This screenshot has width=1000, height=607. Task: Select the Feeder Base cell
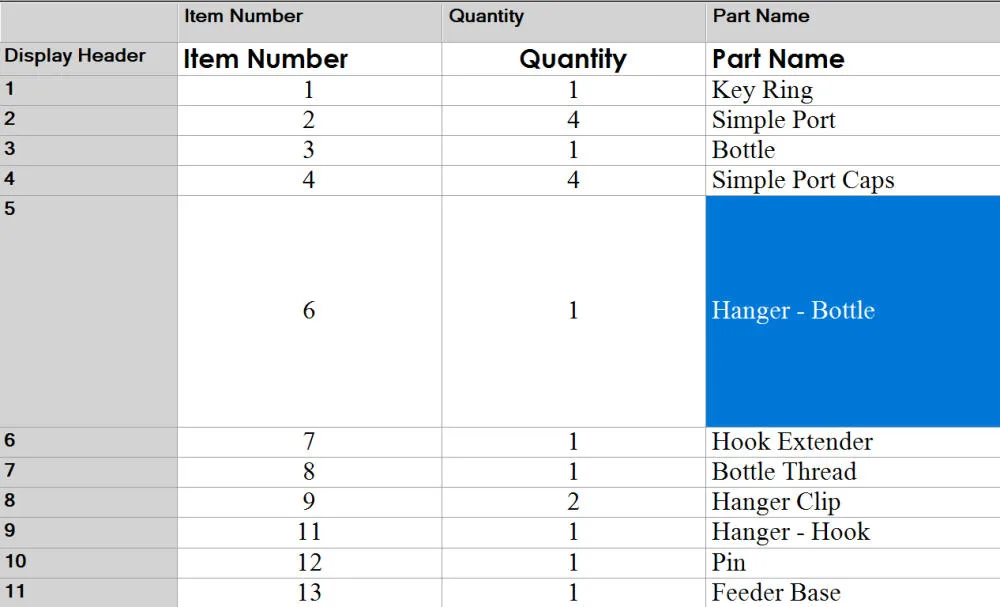[x=853, y=592]
